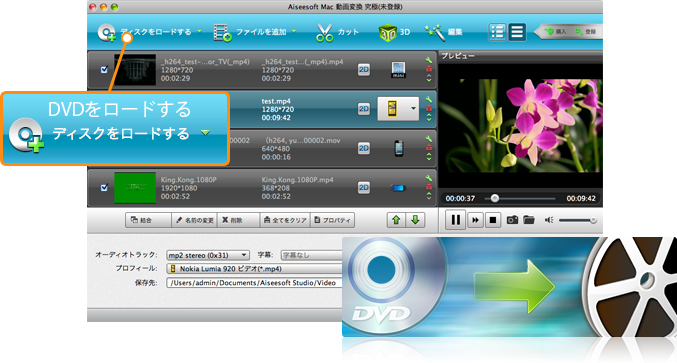Uncheck the King.Kong.1080P file checkbox
The width and height of the screenshot is (677, 363).
point(104,187)
